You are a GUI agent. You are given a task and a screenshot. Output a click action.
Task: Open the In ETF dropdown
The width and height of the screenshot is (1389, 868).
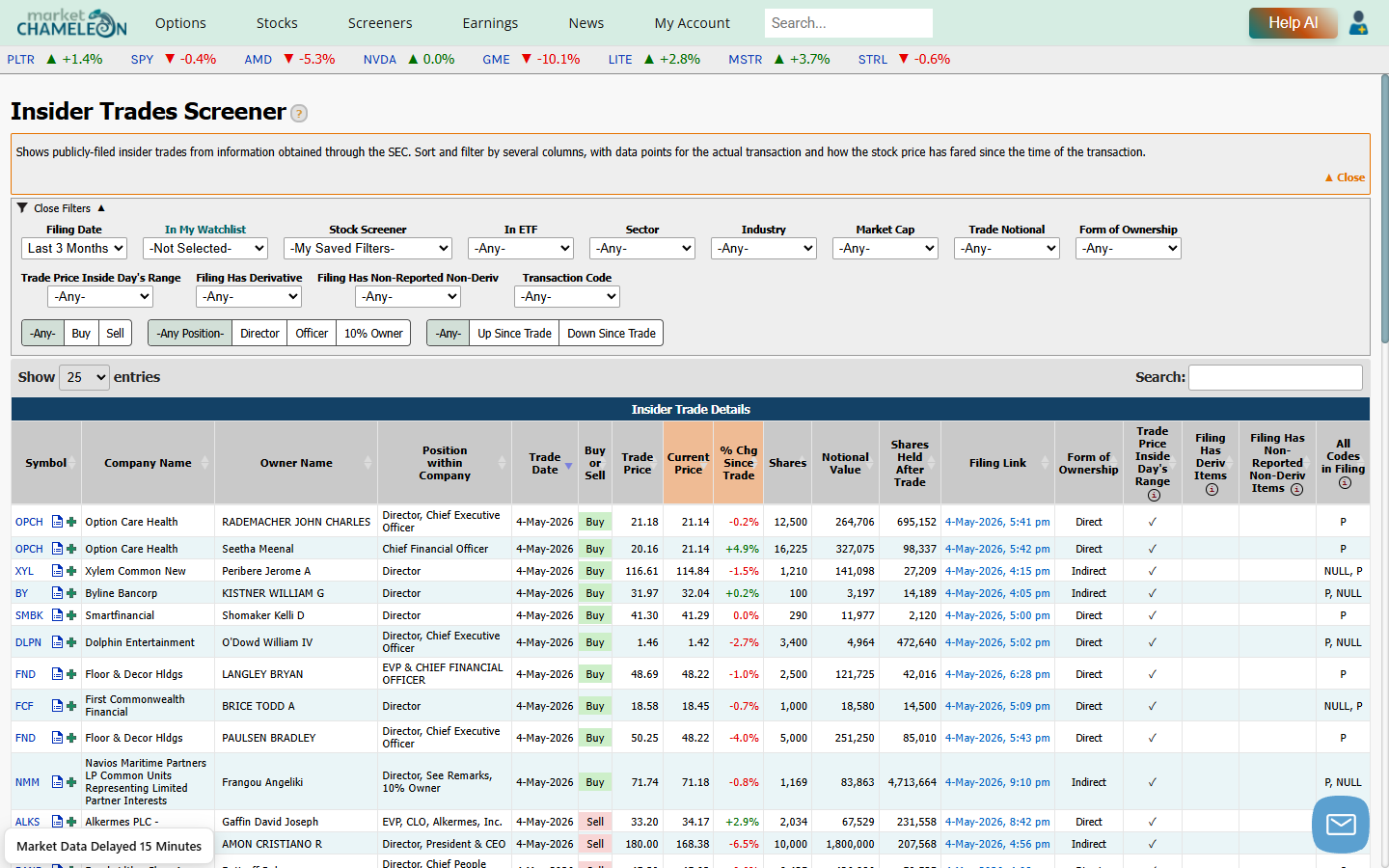click(x=521, y=248)
